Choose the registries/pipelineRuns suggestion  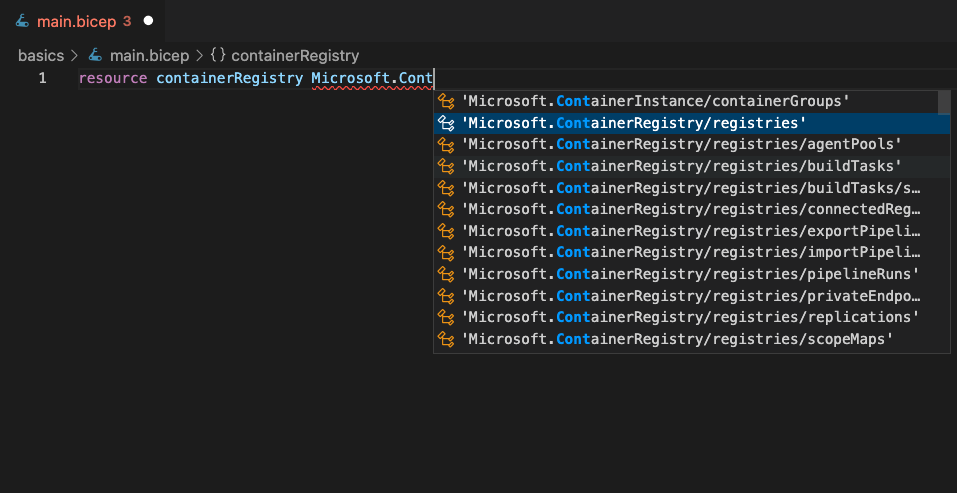(692, 274)
